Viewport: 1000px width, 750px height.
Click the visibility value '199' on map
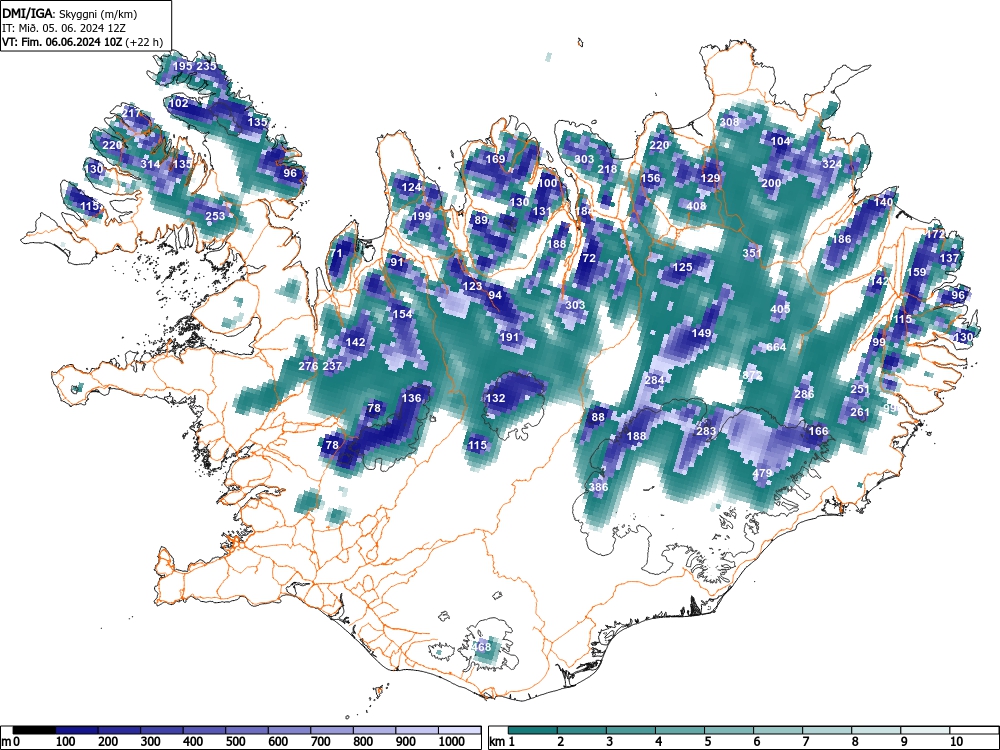click(421, 216)
